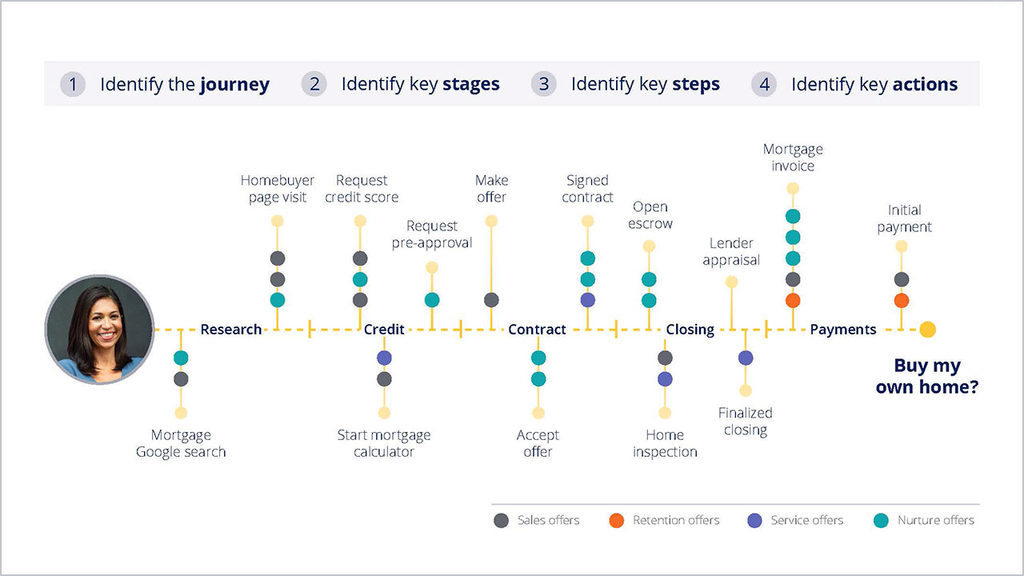Click the yellow journey end goal circle
This screenshot has width=1024, height=576.
click(928, 329)
